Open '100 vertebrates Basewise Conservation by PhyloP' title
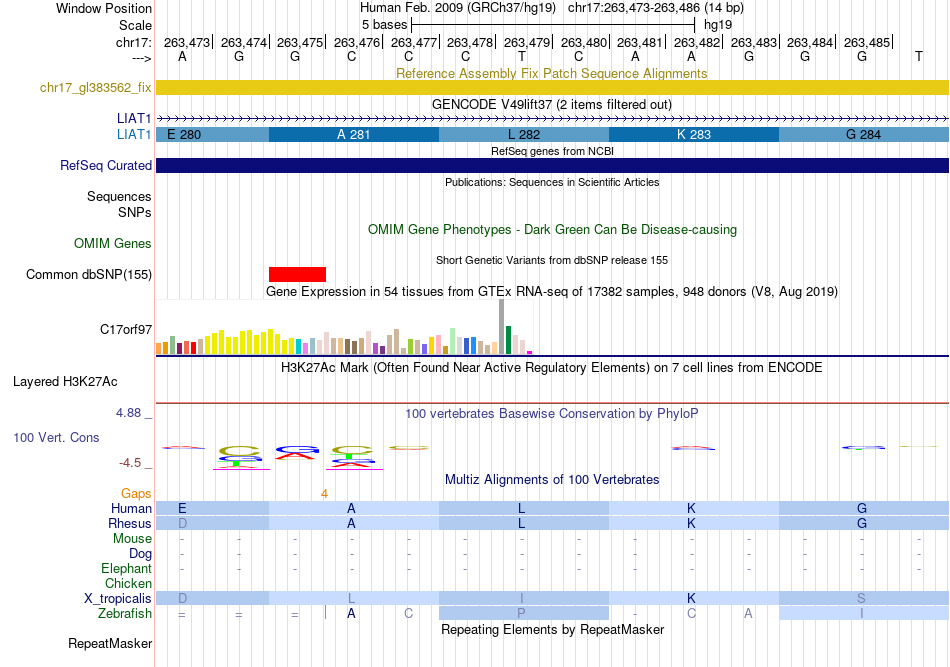This screenshot has width=950, height=667. pyautogui.click(x=552, y=414)
